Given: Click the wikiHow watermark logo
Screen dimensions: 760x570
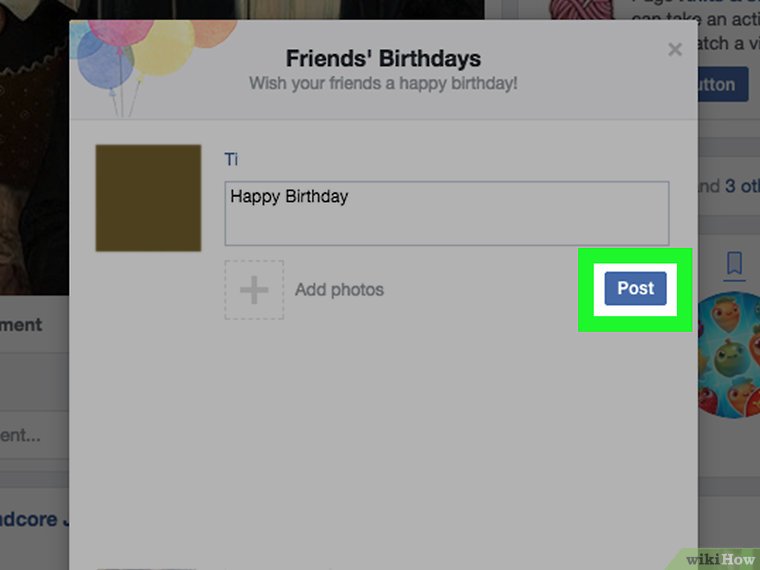Looking at the screenshot, I should 720,557.
